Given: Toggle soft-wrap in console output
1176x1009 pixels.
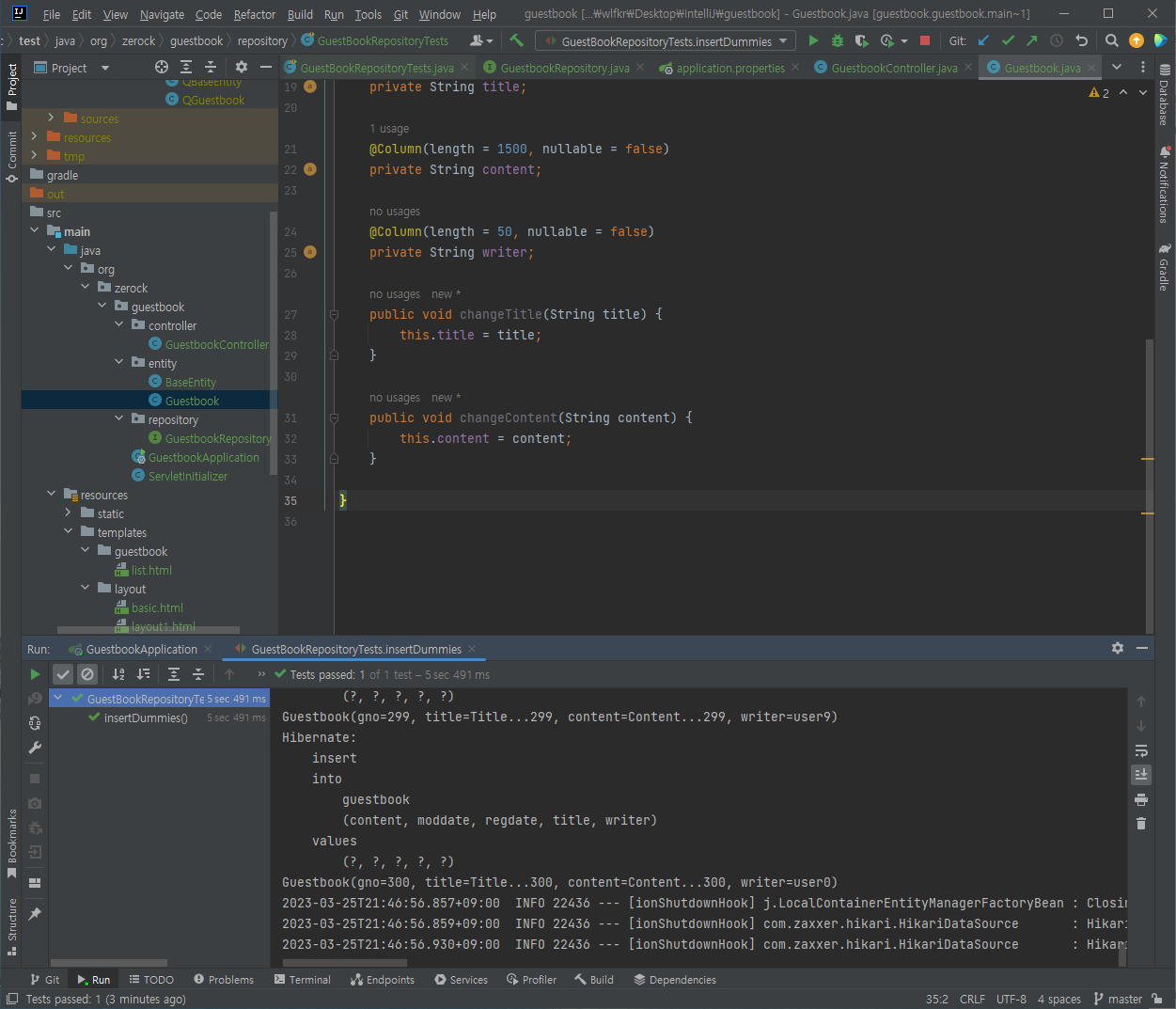Looking at the screenshot, I should coord(1141,750).
